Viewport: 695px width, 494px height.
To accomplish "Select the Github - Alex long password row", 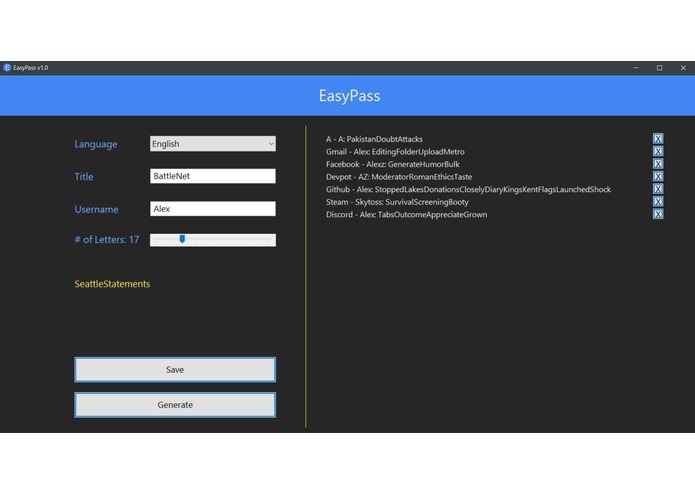I will (x=469, y=190).
